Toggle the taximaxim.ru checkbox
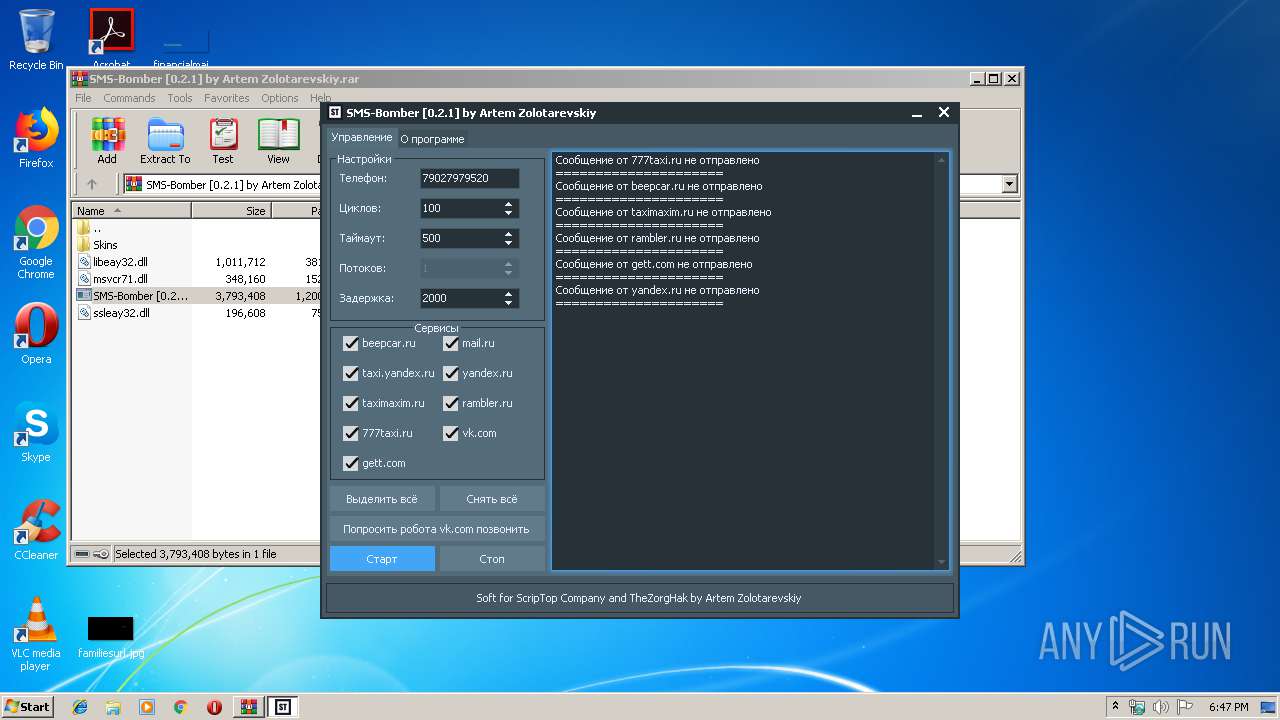The height and width of the screenshot is (720, 1280). 350,403
